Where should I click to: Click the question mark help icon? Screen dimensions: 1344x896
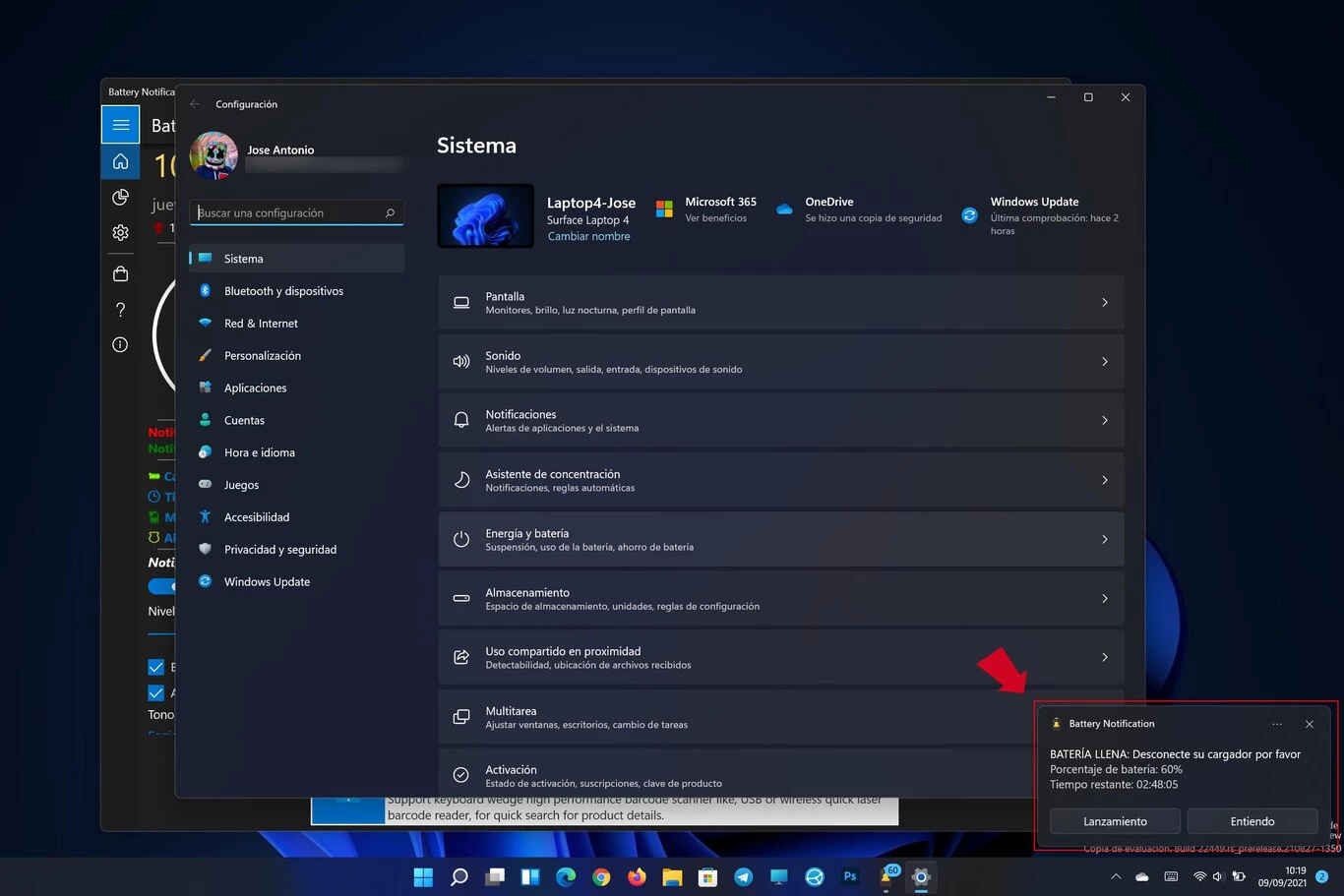tap(120, 310)
